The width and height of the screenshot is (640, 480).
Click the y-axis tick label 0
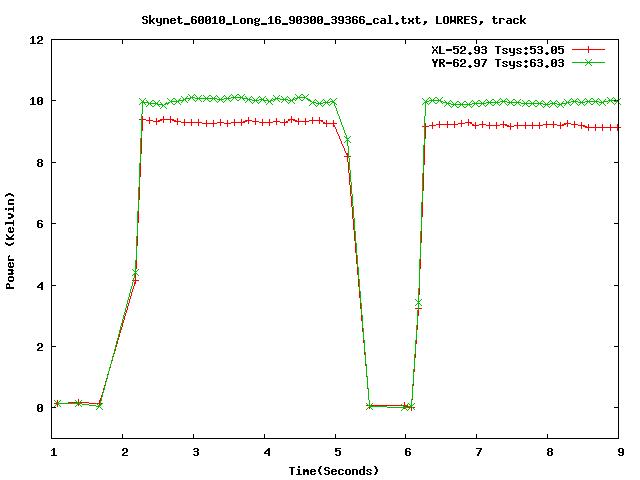40,408
